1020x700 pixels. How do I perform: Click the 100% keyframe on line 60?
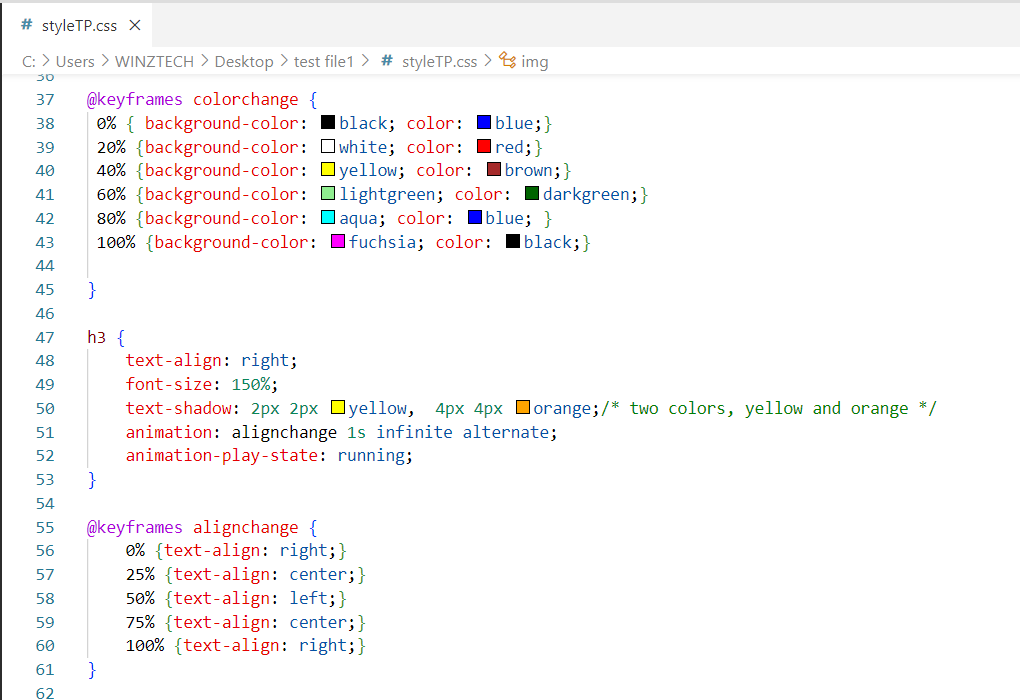[145, 646]
